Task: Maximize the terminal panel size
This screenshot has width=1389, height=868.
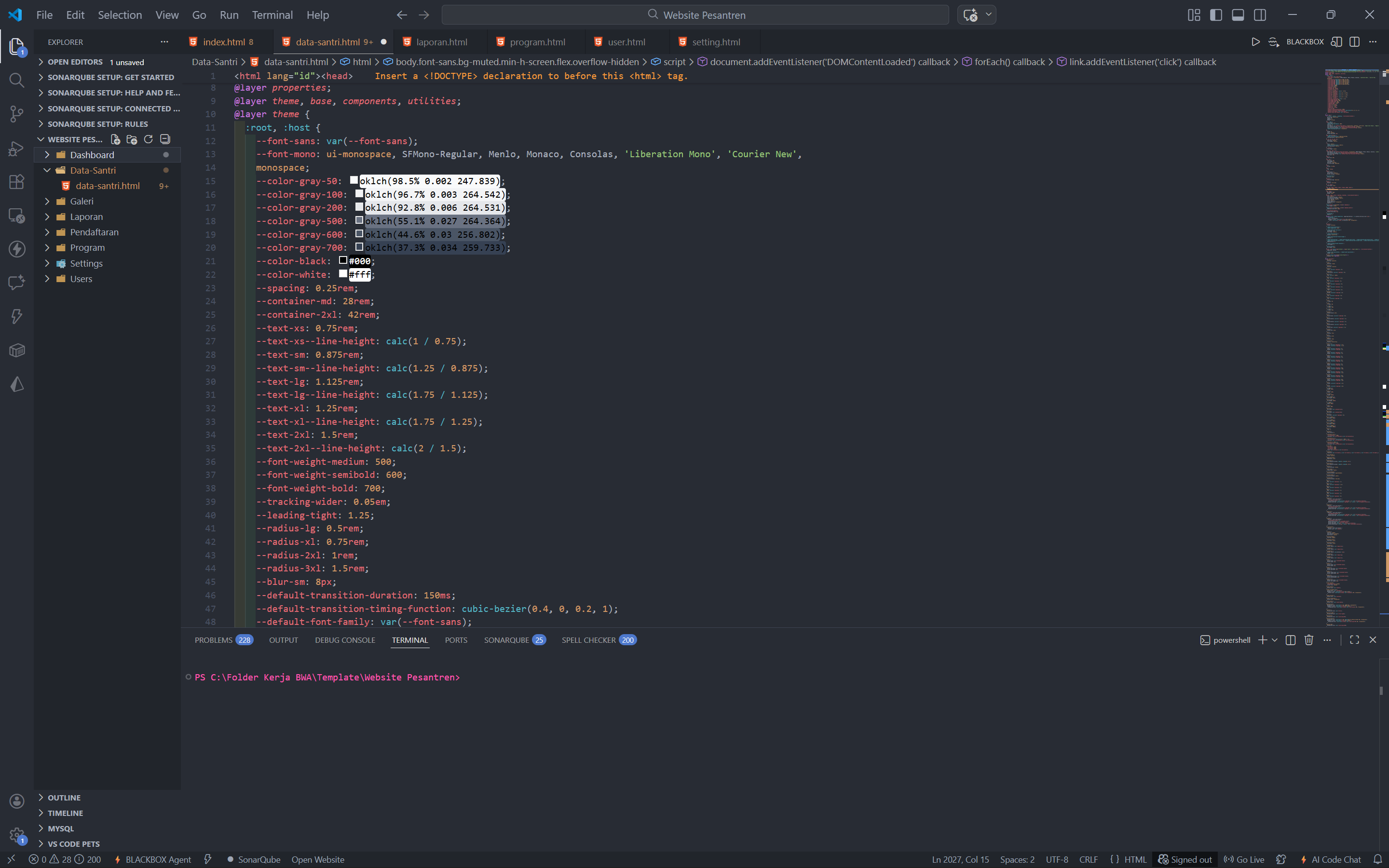Action: point(1355,640)
